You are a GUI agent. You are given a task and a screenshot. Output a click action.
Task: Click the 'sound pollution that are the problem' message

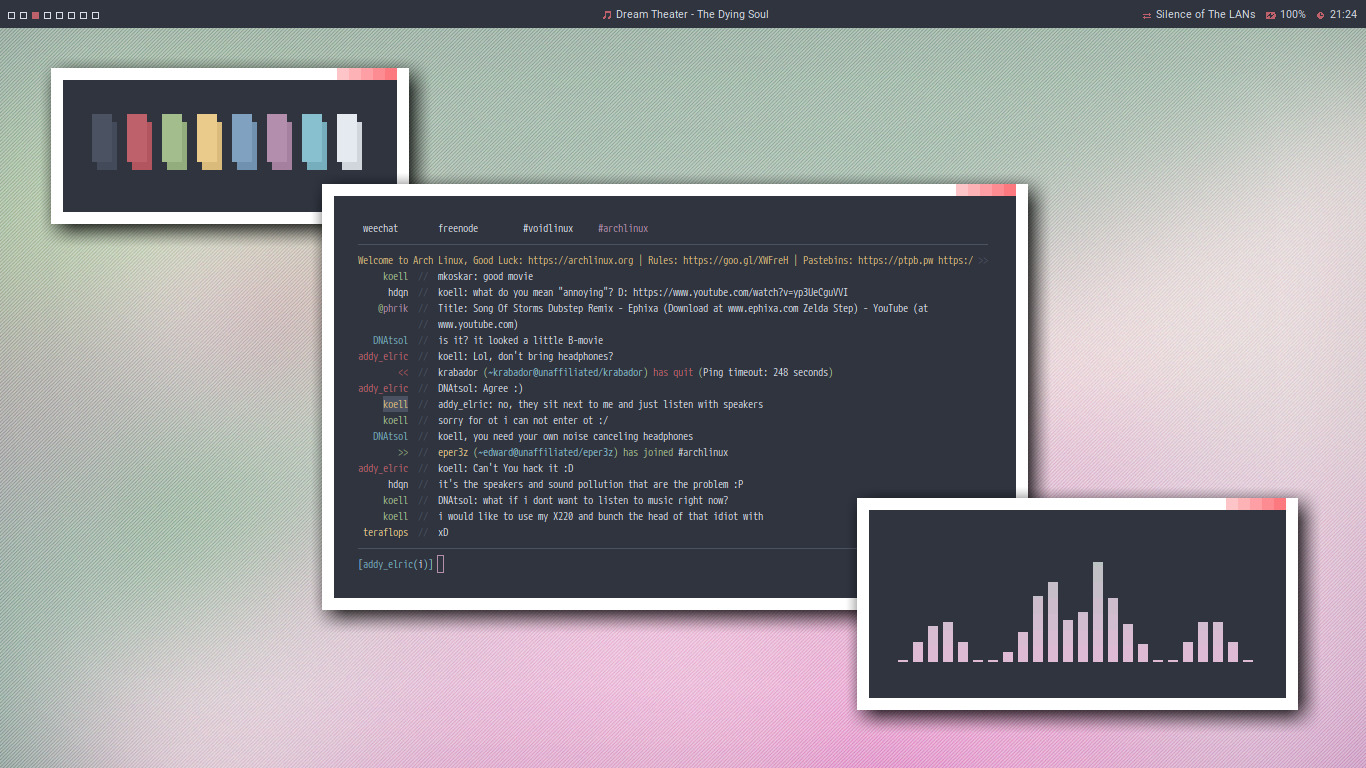[x=590, y=484]
